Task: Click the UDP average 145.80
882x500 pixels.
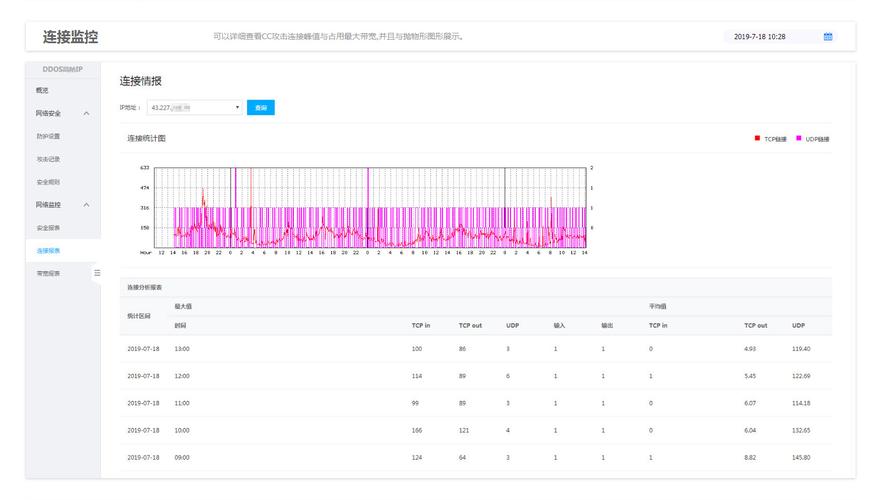Action: pos(801,458)
